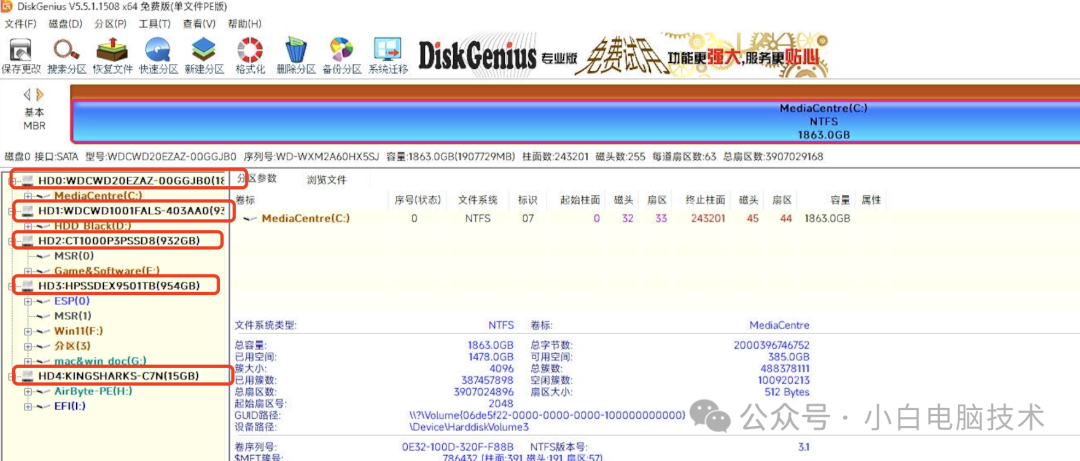Expand the Game&Software(E:) tree node

[27, 271]
